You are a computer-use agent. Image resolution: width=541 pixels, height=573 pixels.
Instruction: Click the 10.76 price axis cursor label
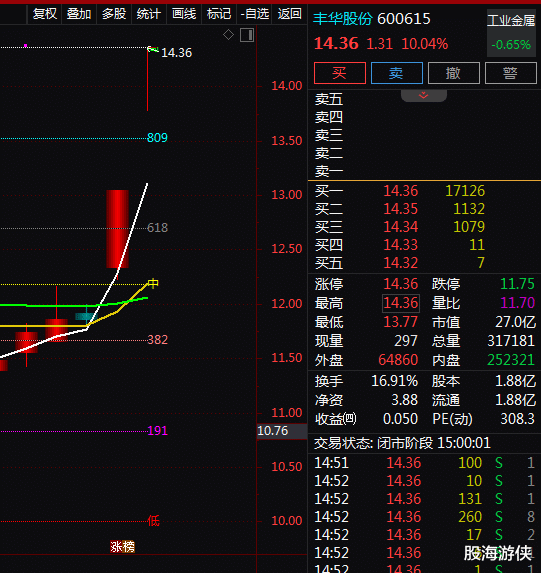(x=282, y=431)
